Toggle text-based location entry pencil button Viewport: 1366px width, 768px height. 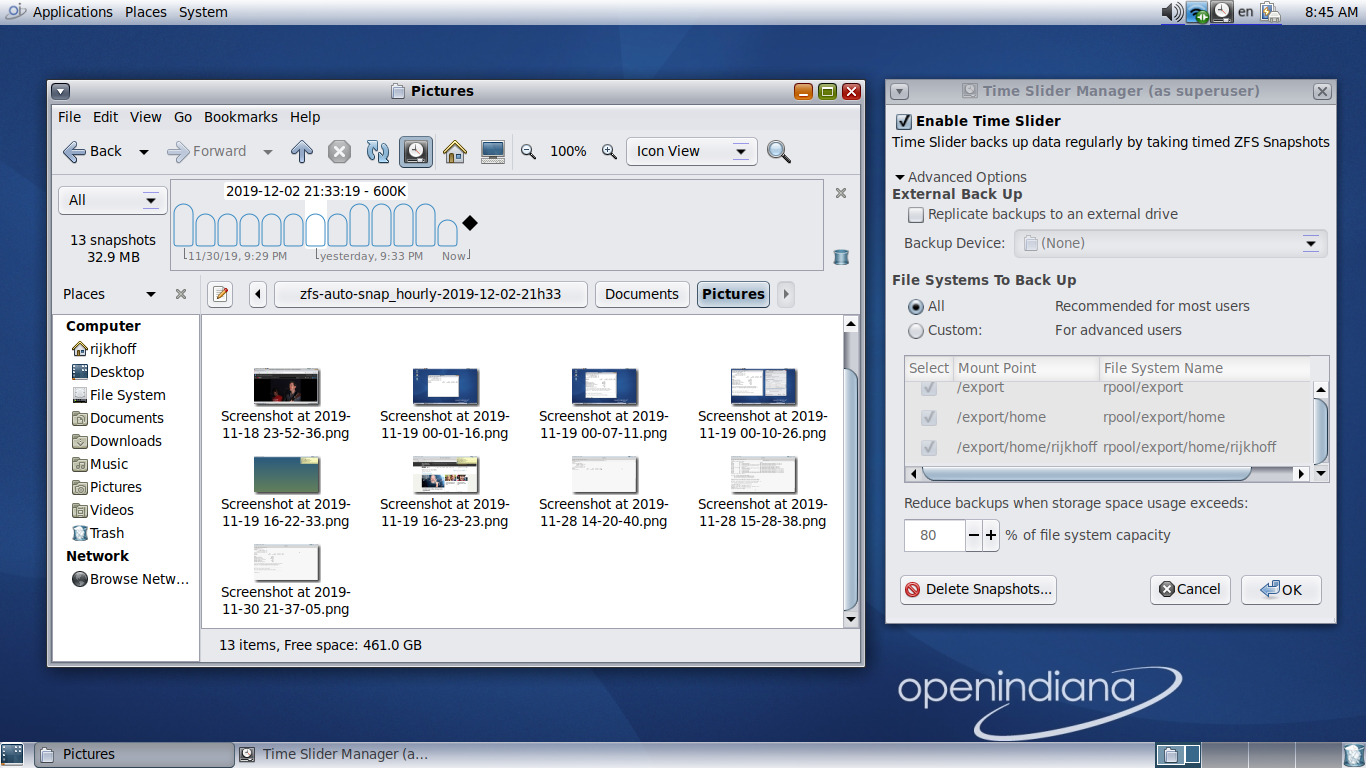[220, 294]
